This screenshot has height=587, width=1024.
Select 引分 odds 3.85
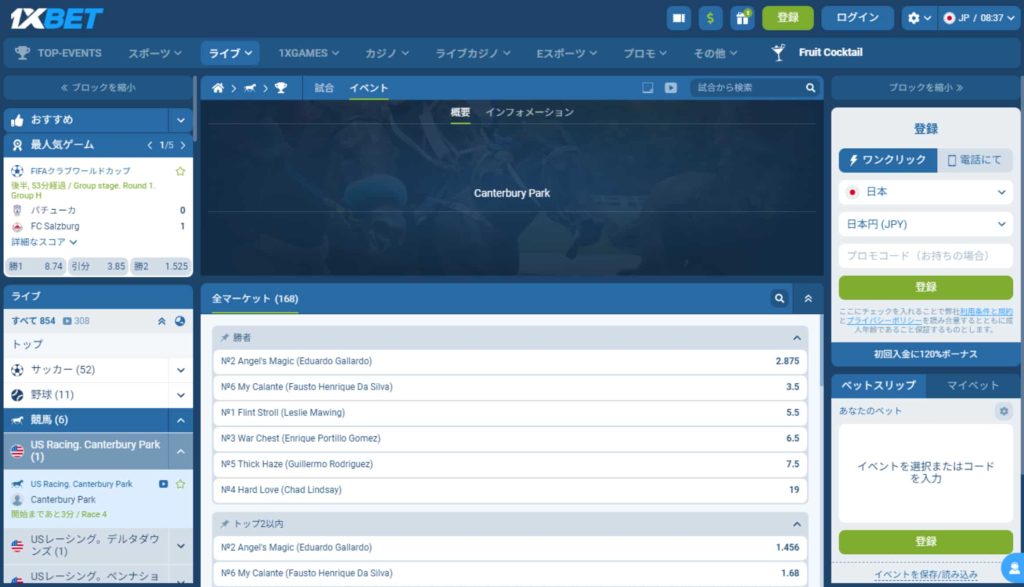98,266
